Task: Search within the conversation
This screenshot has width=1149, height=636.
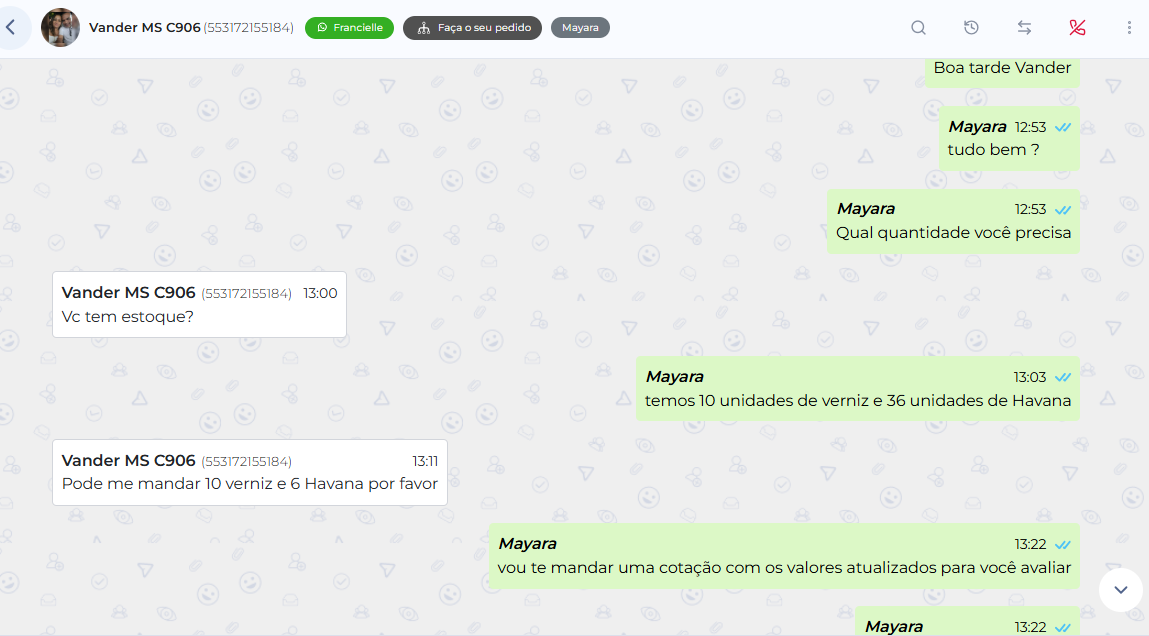Action: coord(918,28)
